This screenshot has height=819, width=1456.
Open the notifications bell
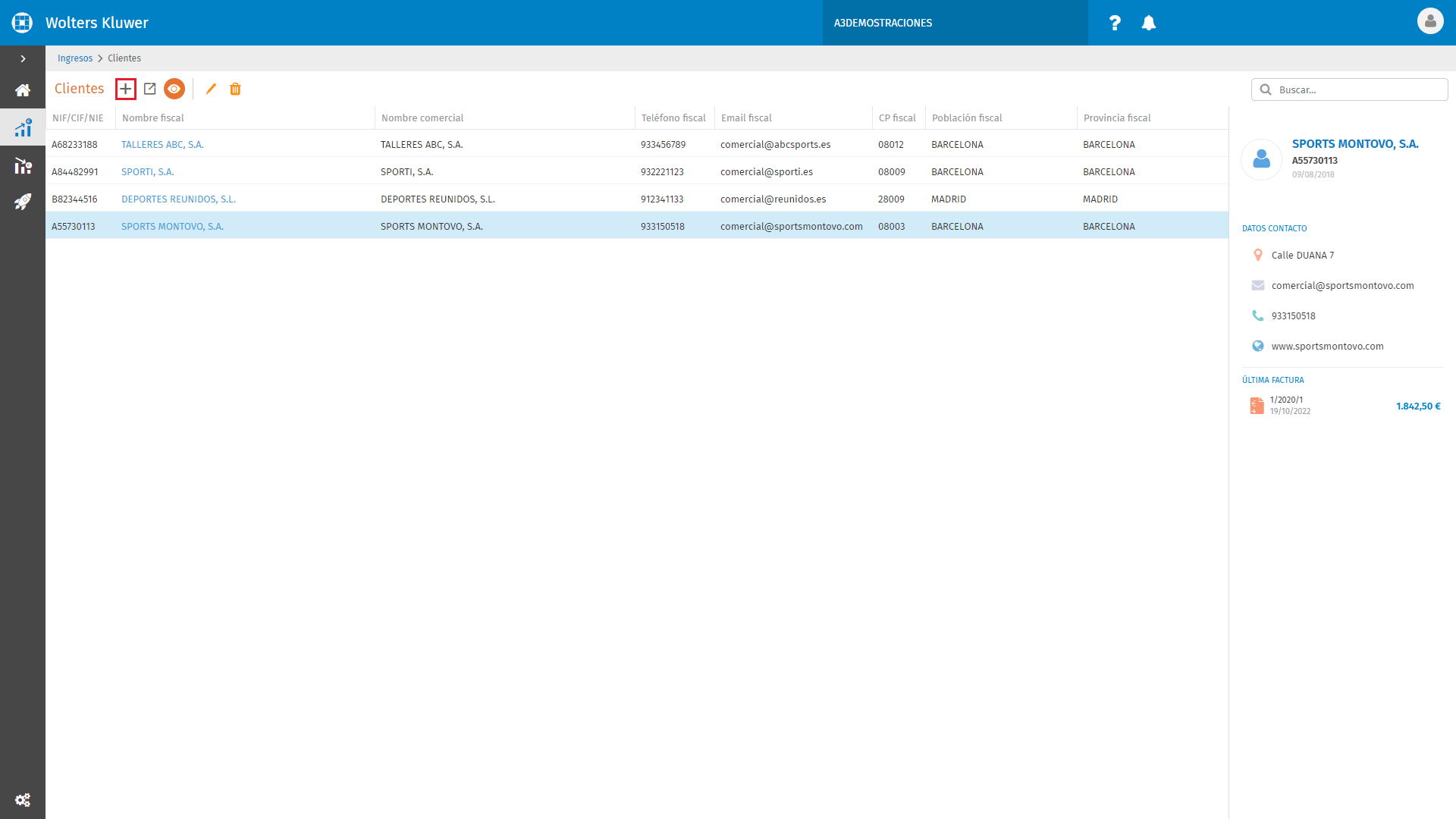pos(1149,23)
